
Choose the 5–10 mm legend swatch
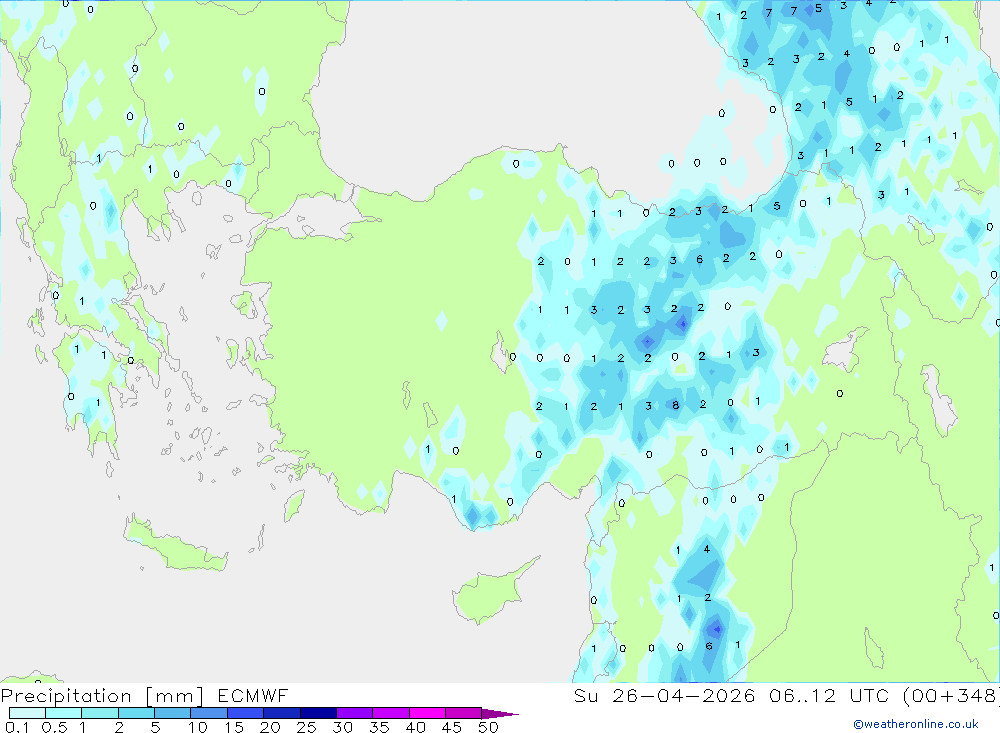172,713
